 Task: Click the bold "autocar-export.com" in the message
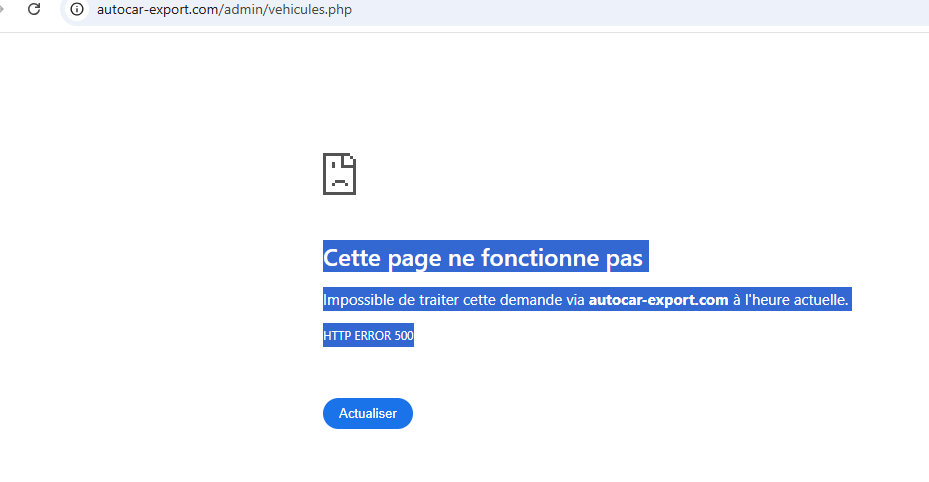658,300
